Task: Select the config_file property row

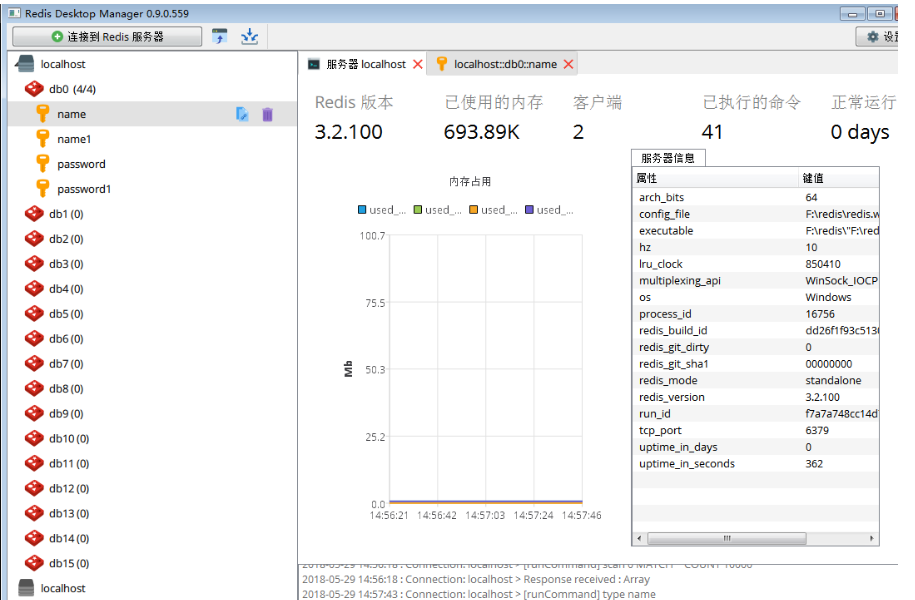Action: tap(756, 214)
